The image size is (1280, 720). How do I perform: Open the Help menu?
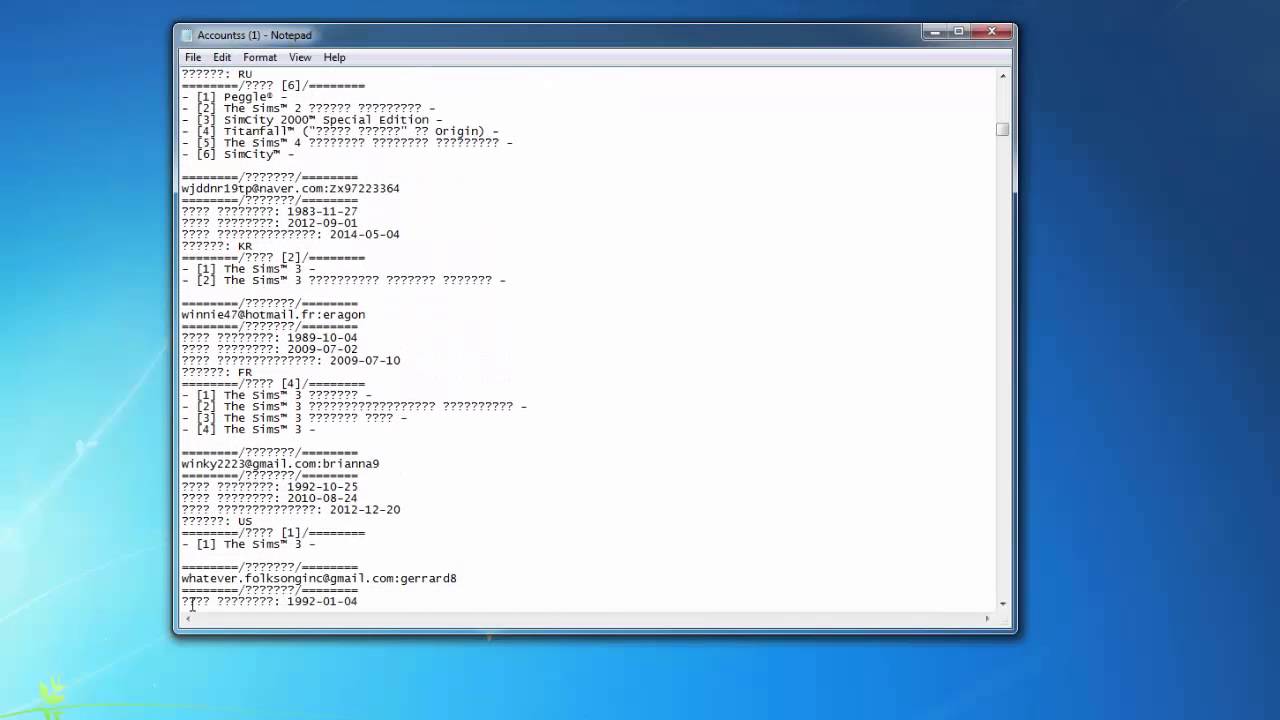[334, 57]
